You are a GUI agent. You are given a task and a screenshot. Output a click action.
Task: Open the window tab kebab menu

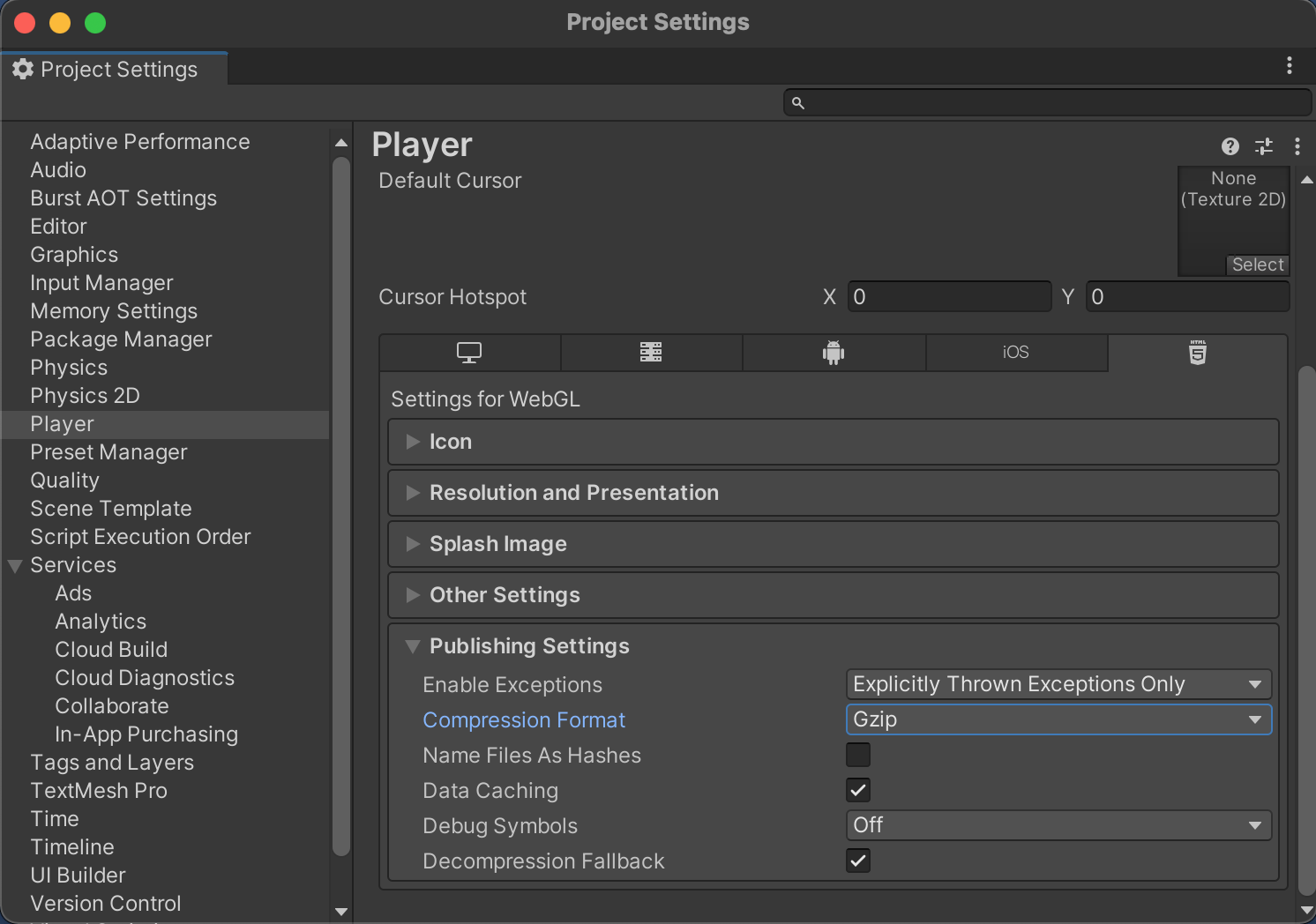pos(1290,65)
